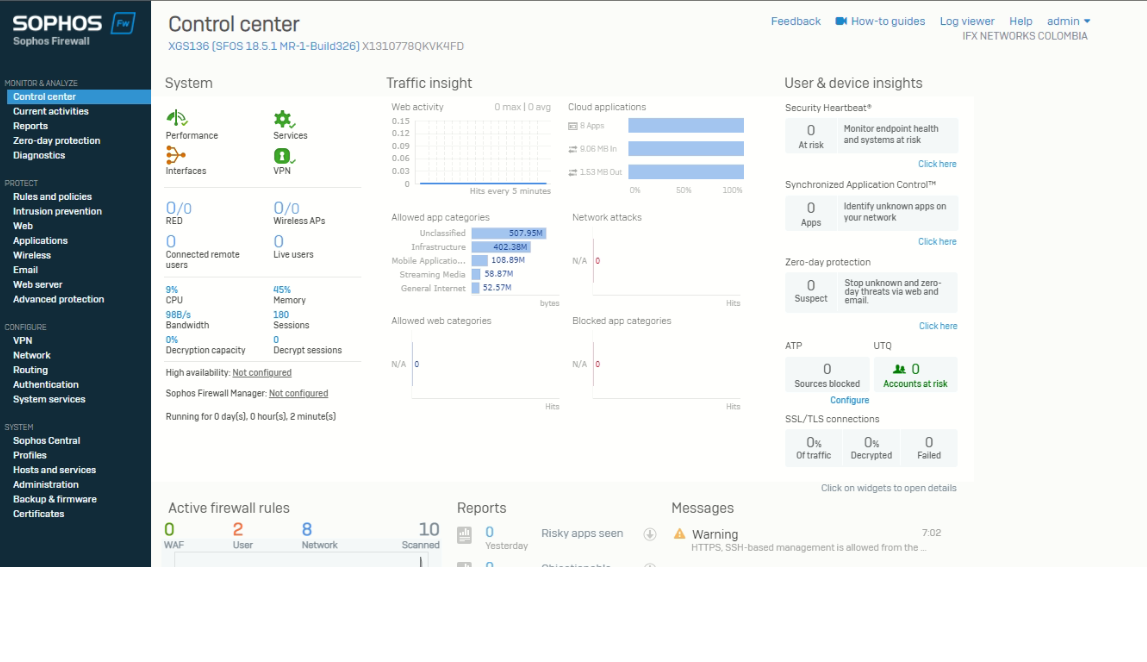Click the Yesterday reports icon
Viewport: 1147px width, 662px height.
(464, 535)
